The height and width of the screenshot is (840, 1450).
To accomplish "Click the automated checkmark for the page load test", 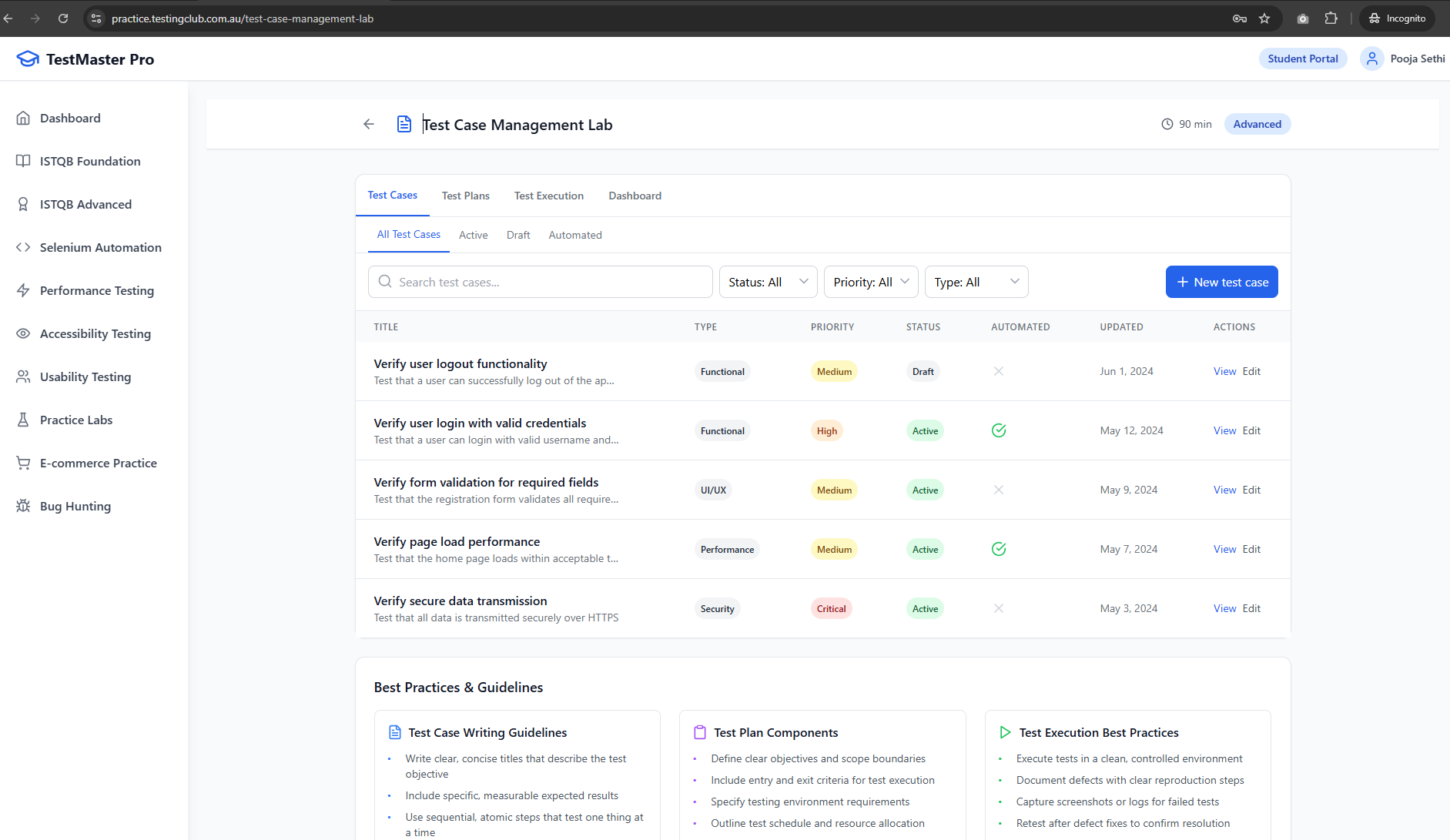I will [x=999, y=549].
